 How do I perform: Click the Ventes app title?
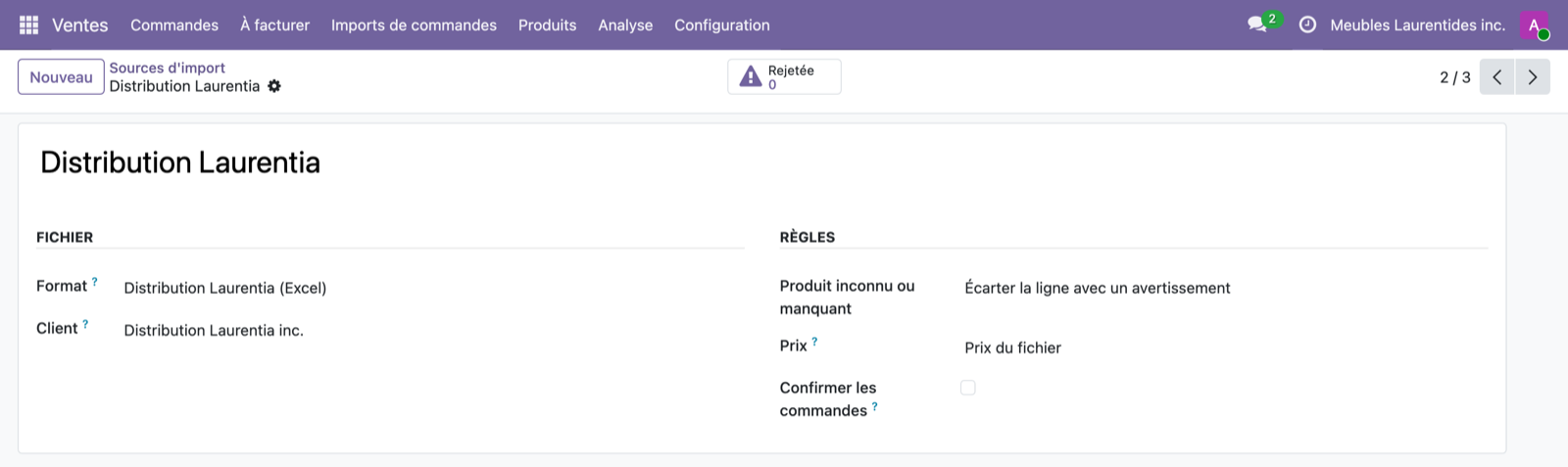click(80, 24)
